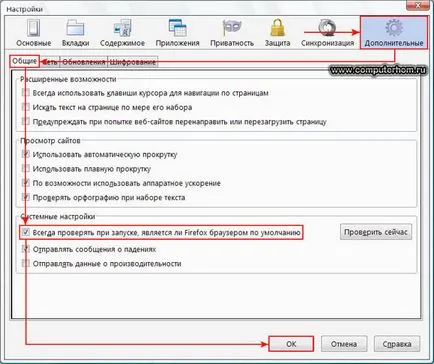The image size is (434, 364).
Task: Open the Приложения settings panel
Action: click(177, 33)
